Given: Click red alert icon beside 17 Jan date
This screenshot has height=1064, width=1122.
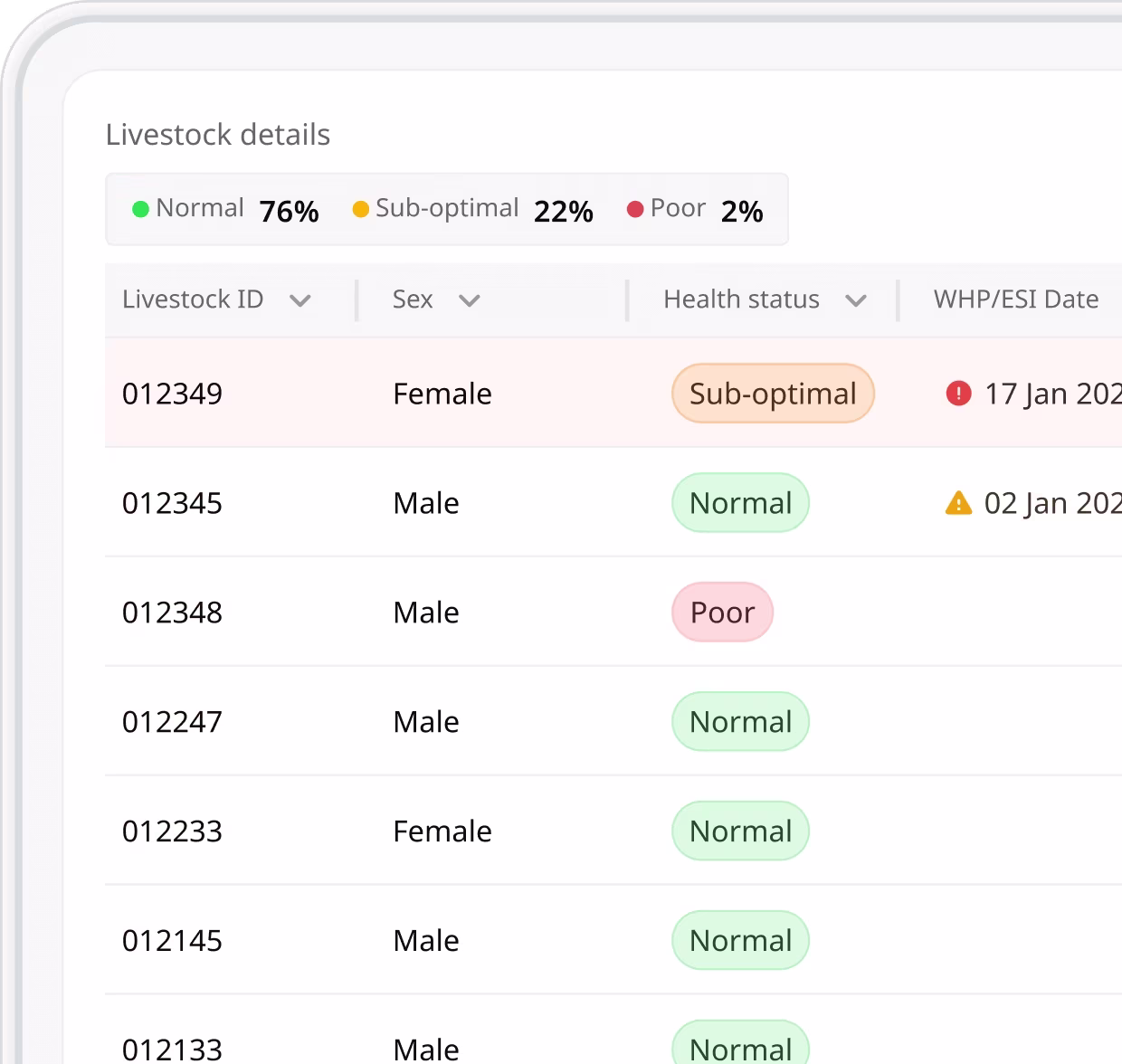Looking at the screenshot, I should pyautogui.click(x=958, y=394).
